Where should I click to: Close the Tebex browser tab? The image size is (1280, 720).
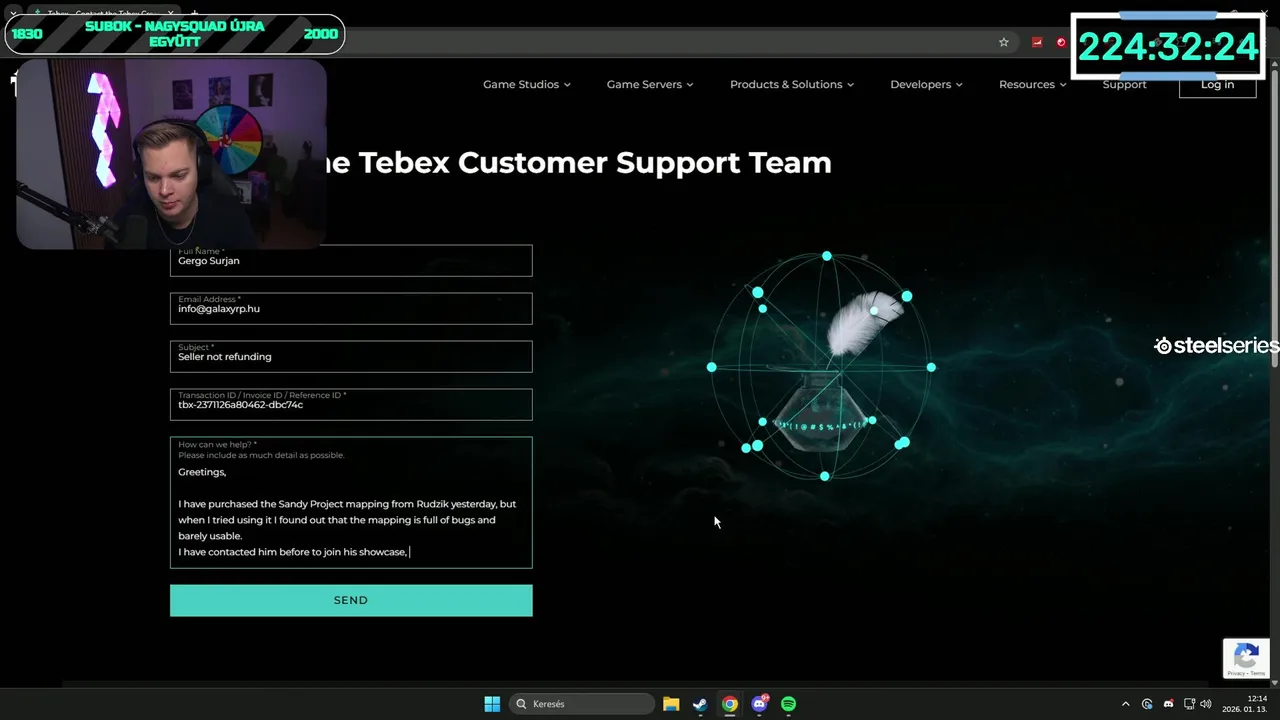[x=171, y=14]
